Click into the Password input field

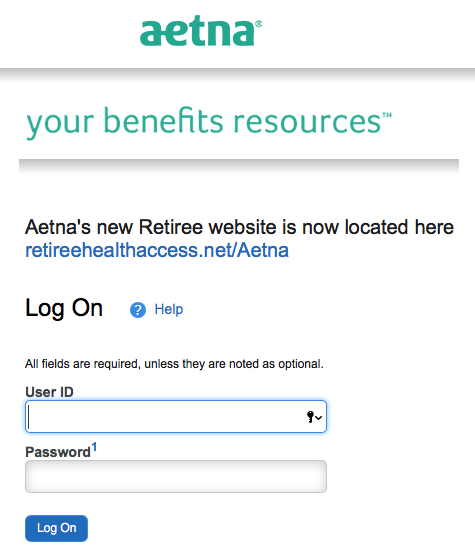pos(176,476)
